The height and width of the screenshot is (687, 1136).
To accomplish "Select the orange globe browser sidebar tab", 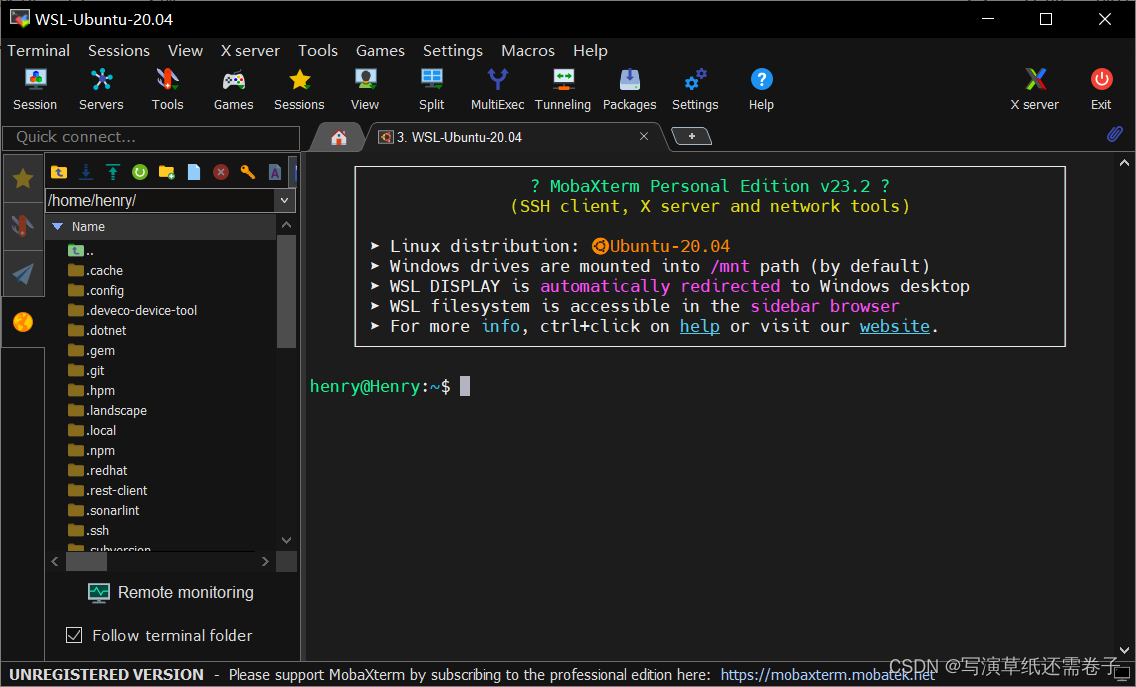I will click(23, 322).
